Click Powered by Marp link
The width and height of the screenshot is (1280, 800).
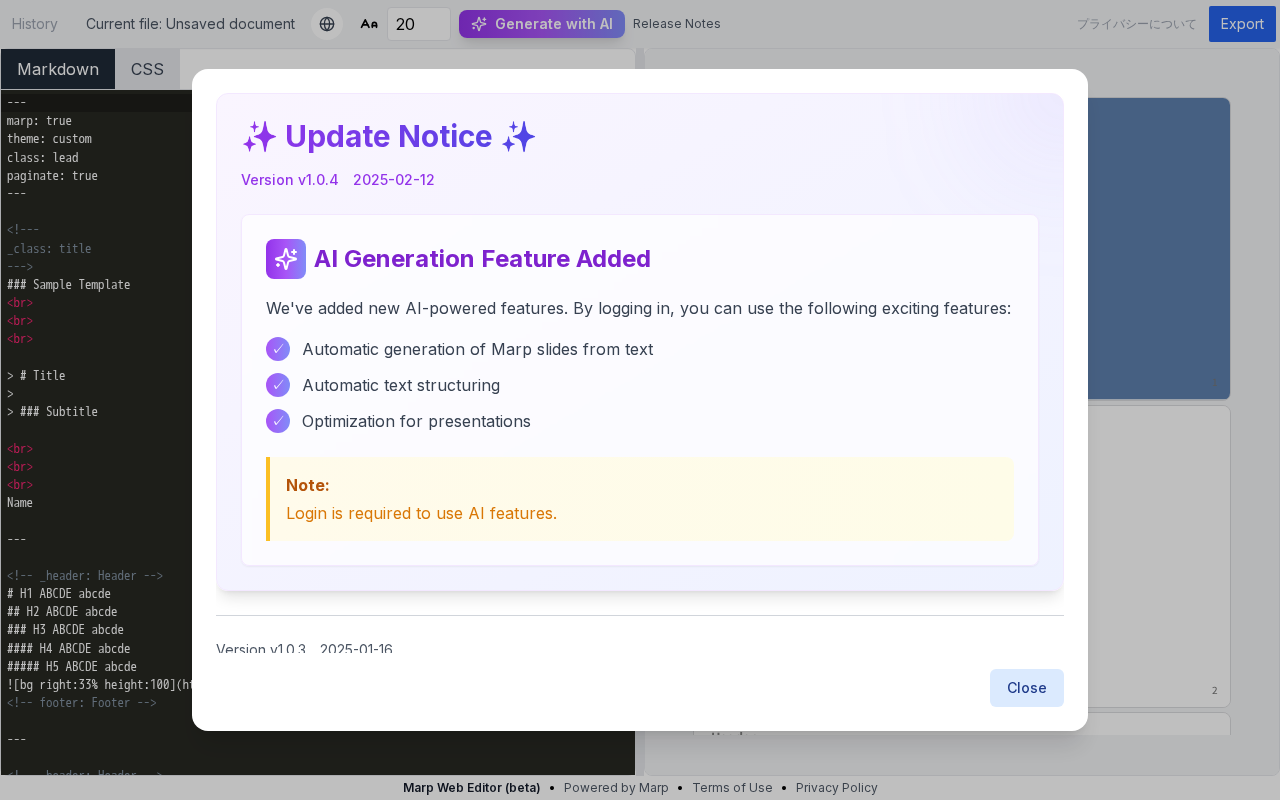click(616, 788)
